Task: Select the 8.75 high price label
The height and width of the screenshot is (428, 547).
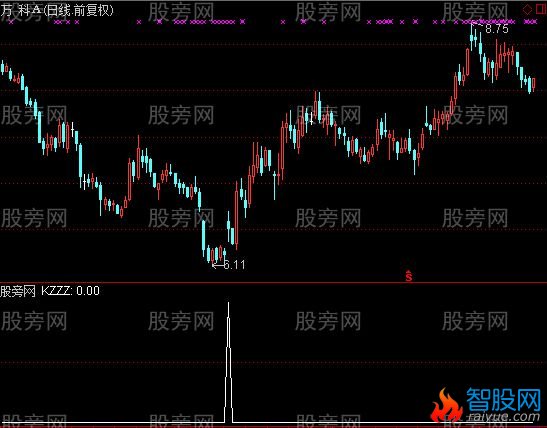Action: click(496, 29)
